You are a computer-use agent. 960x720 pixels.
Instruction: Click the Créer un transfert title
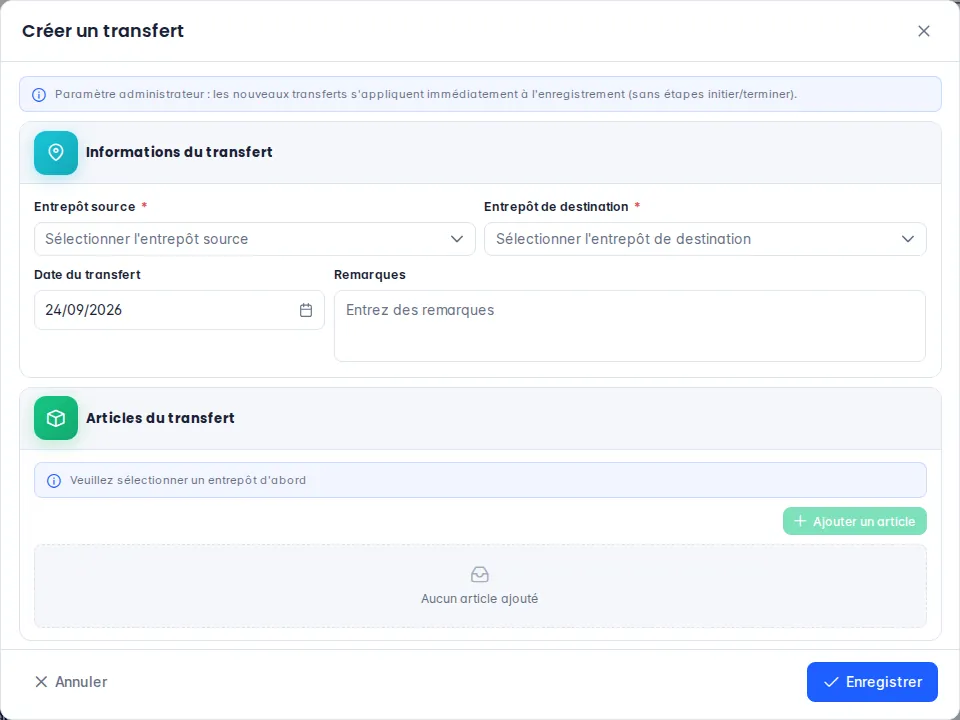pyautogui.click(x=103, y=31)
